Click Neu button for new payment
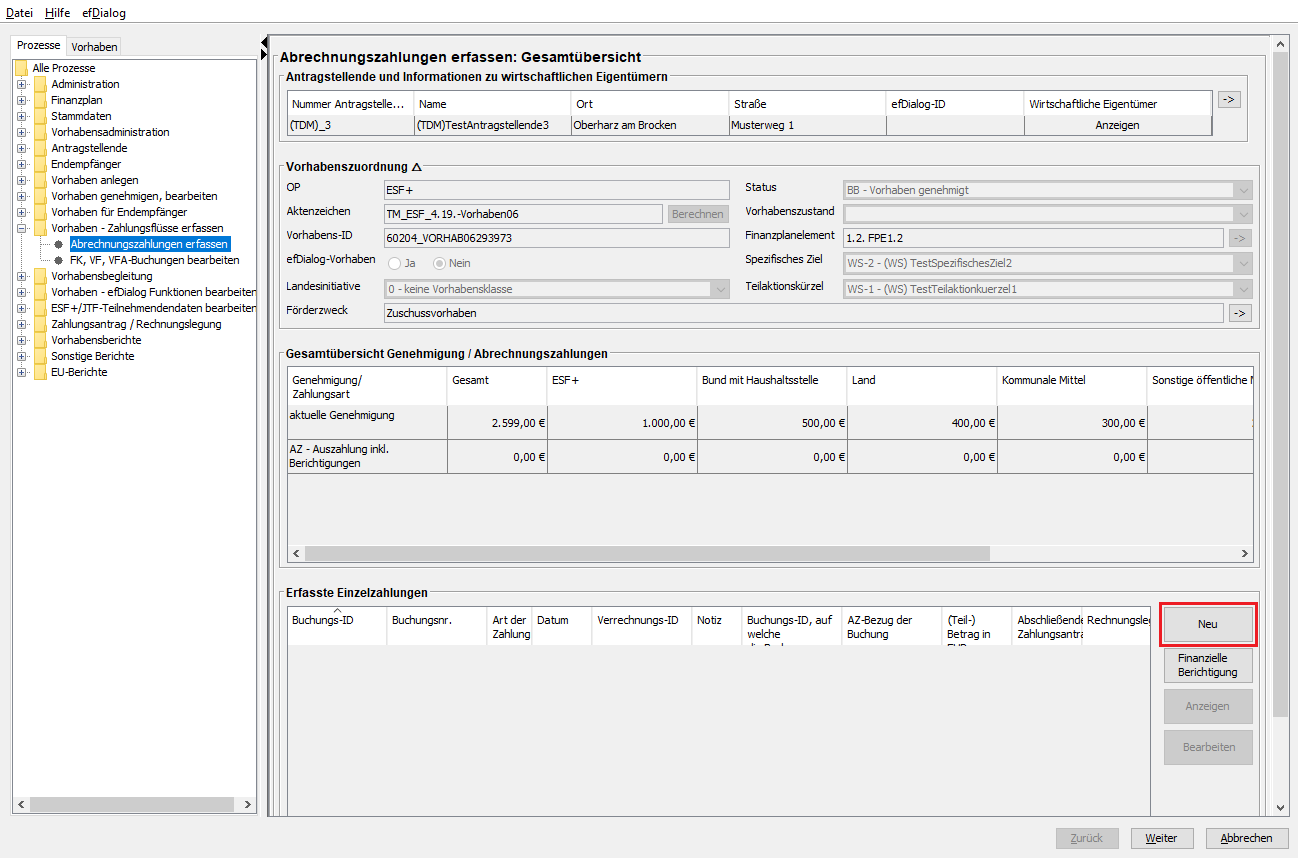The image size is (1298, 858). click(x=1207, y=624)
